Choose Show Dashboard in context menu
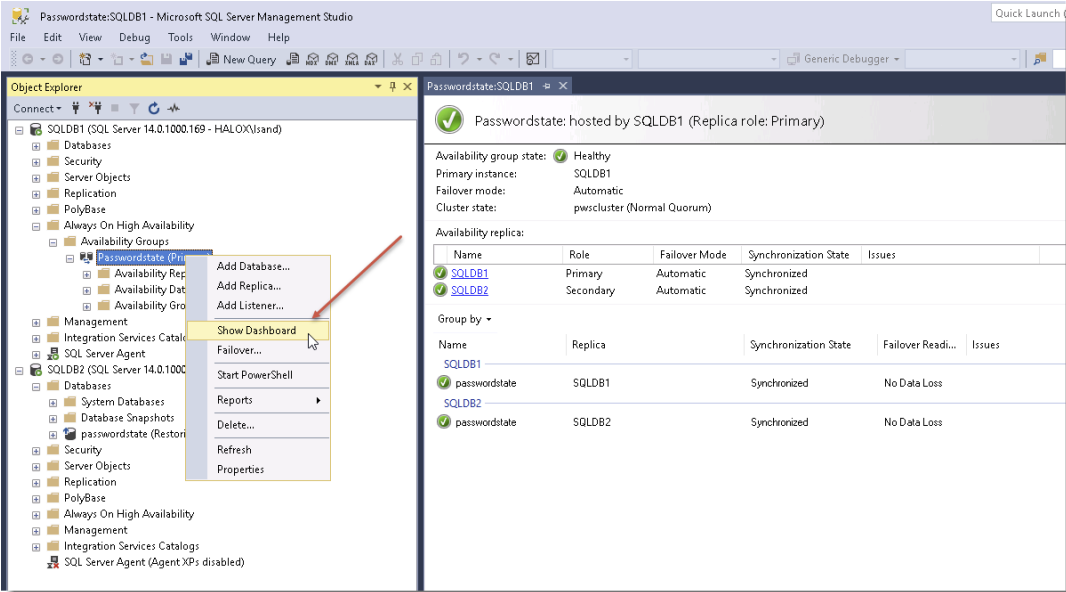1066x592 pixels. (258, 330)
